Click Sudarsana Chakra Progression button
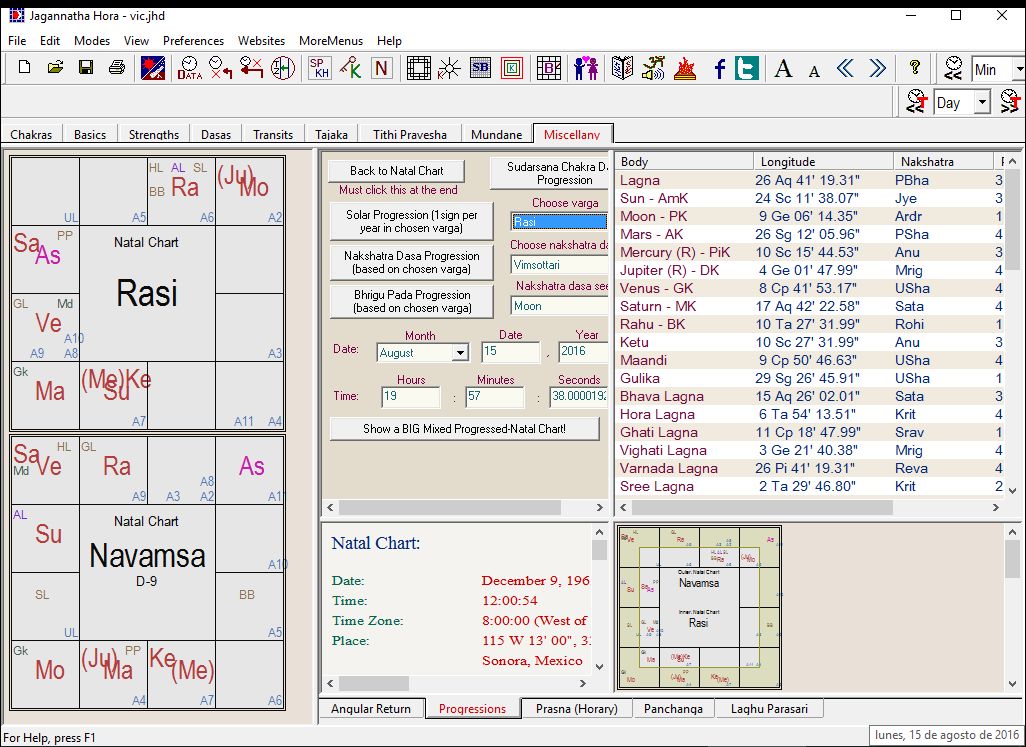The width and height of the screenshot is (1026, 747). (x=550, y=173)
